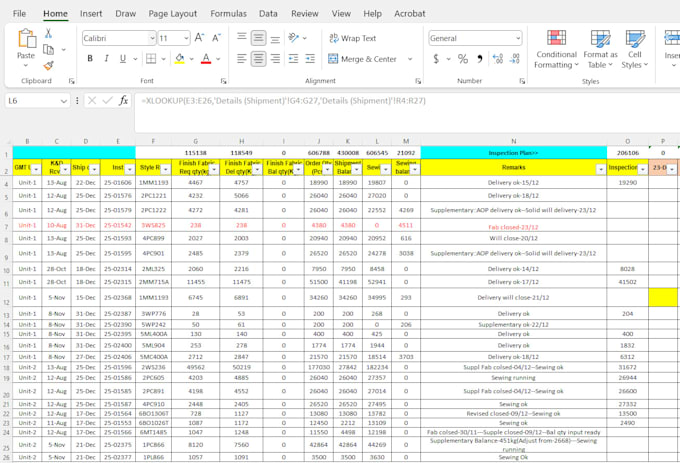The image size is (680, 463).
Task: Click Insert Function fx icon
Action: 124,101
